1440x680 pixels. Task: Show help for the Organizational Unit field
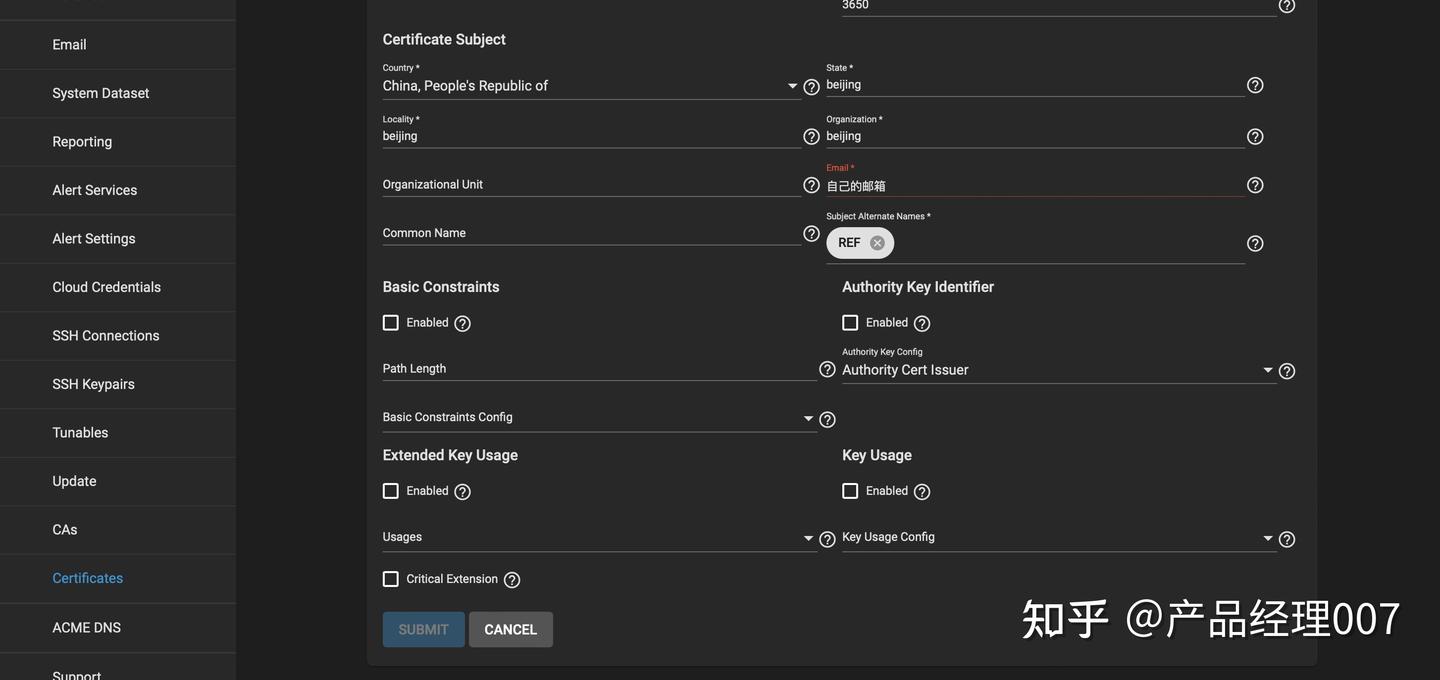pos(811,185)
